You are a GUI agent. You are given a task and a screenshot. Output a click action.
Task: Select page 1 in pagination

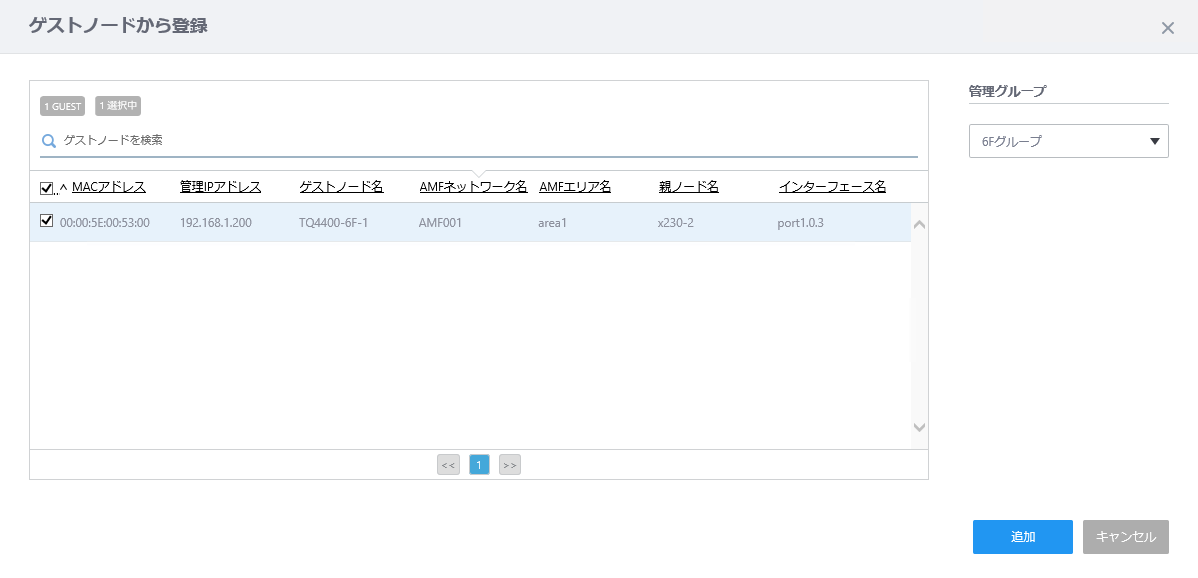point(479,464)
